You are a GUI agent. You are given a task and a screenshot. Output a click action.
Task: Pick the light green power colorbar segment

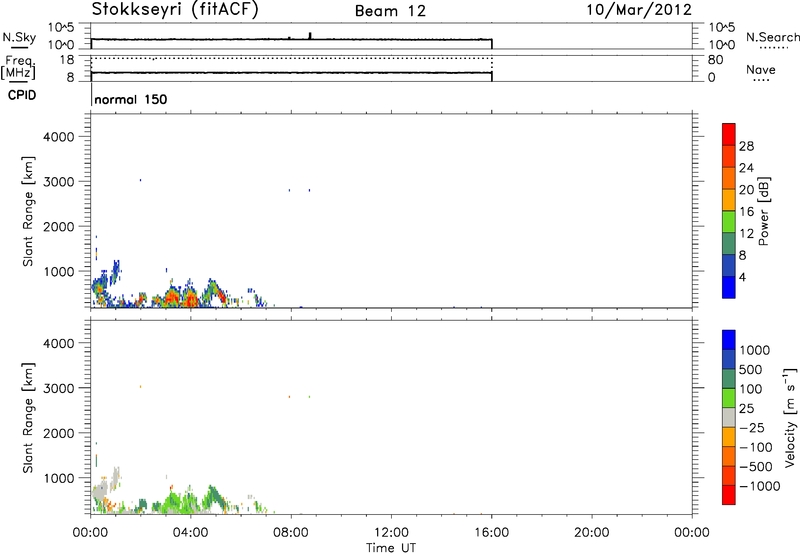click(x=729, y=222)
